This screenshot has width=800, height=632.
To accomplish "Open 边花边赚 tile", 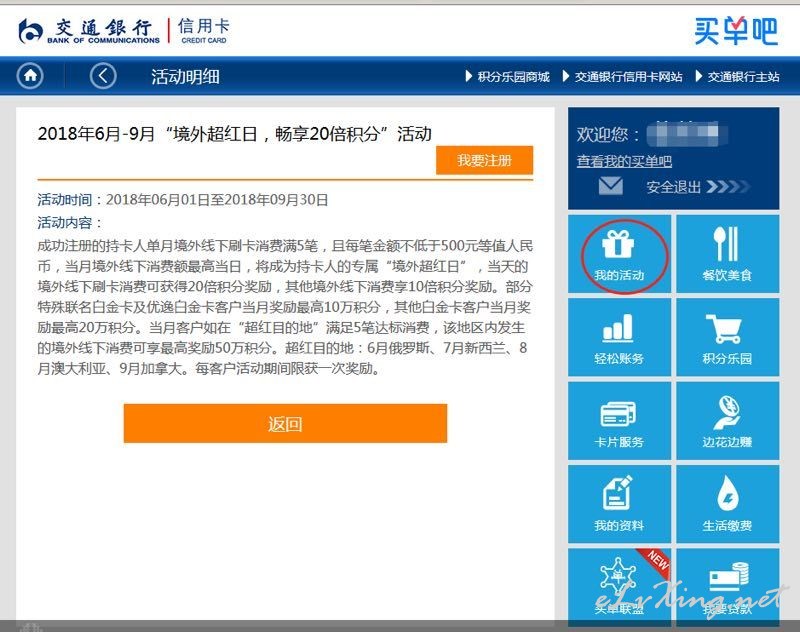I will (x=728, y=421).
